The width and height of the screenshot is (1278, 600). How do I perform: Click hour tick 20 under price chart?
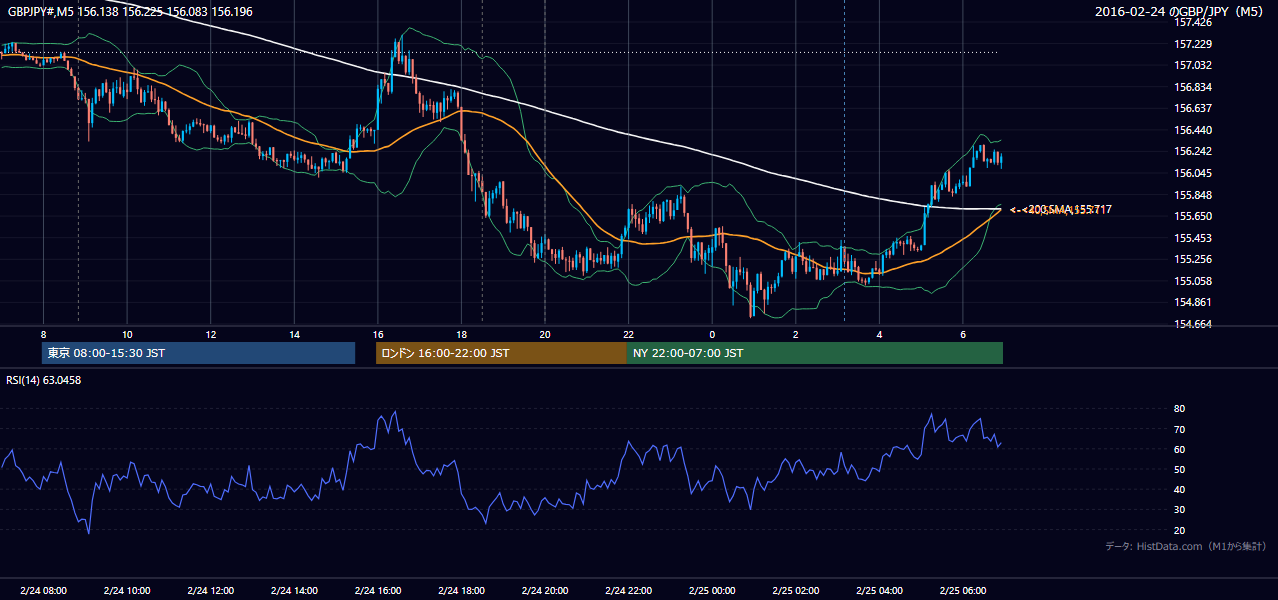click(545, 334)
